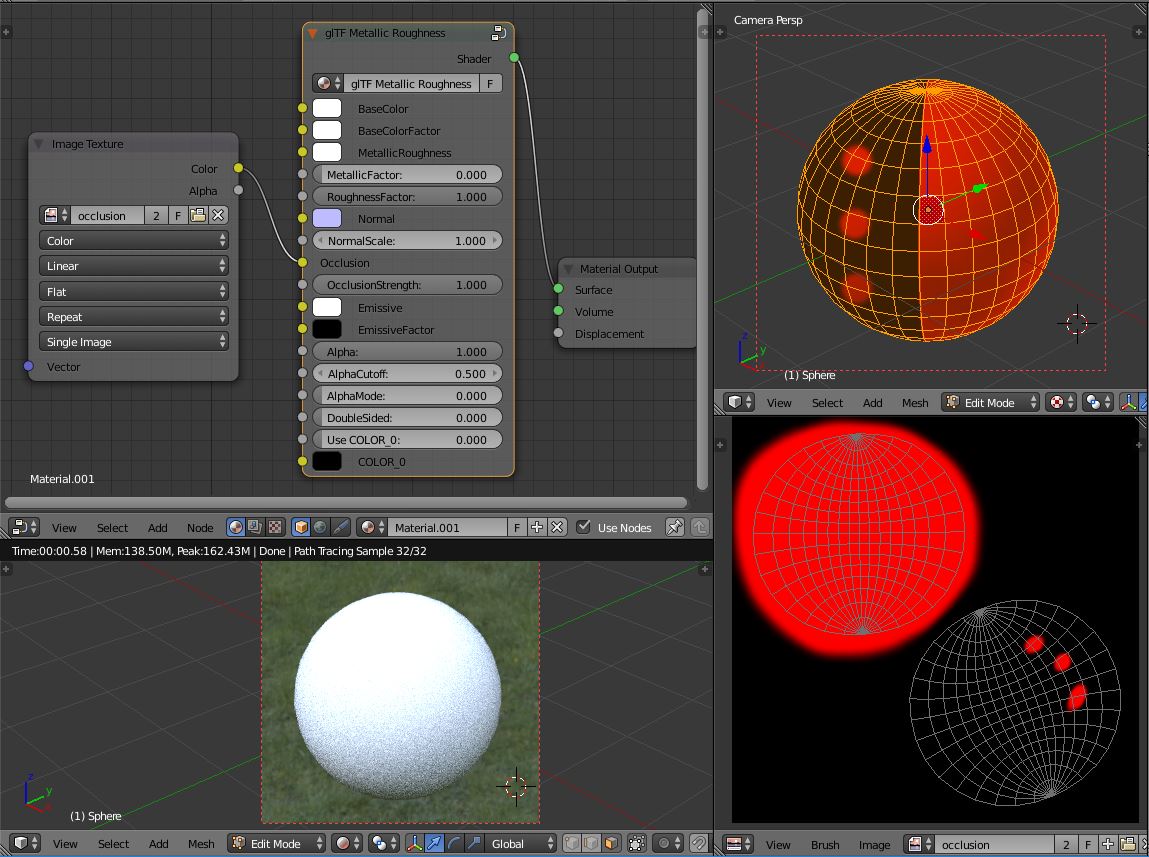
Task: Open the Brush menu in image editor
Action: (826, 844)
